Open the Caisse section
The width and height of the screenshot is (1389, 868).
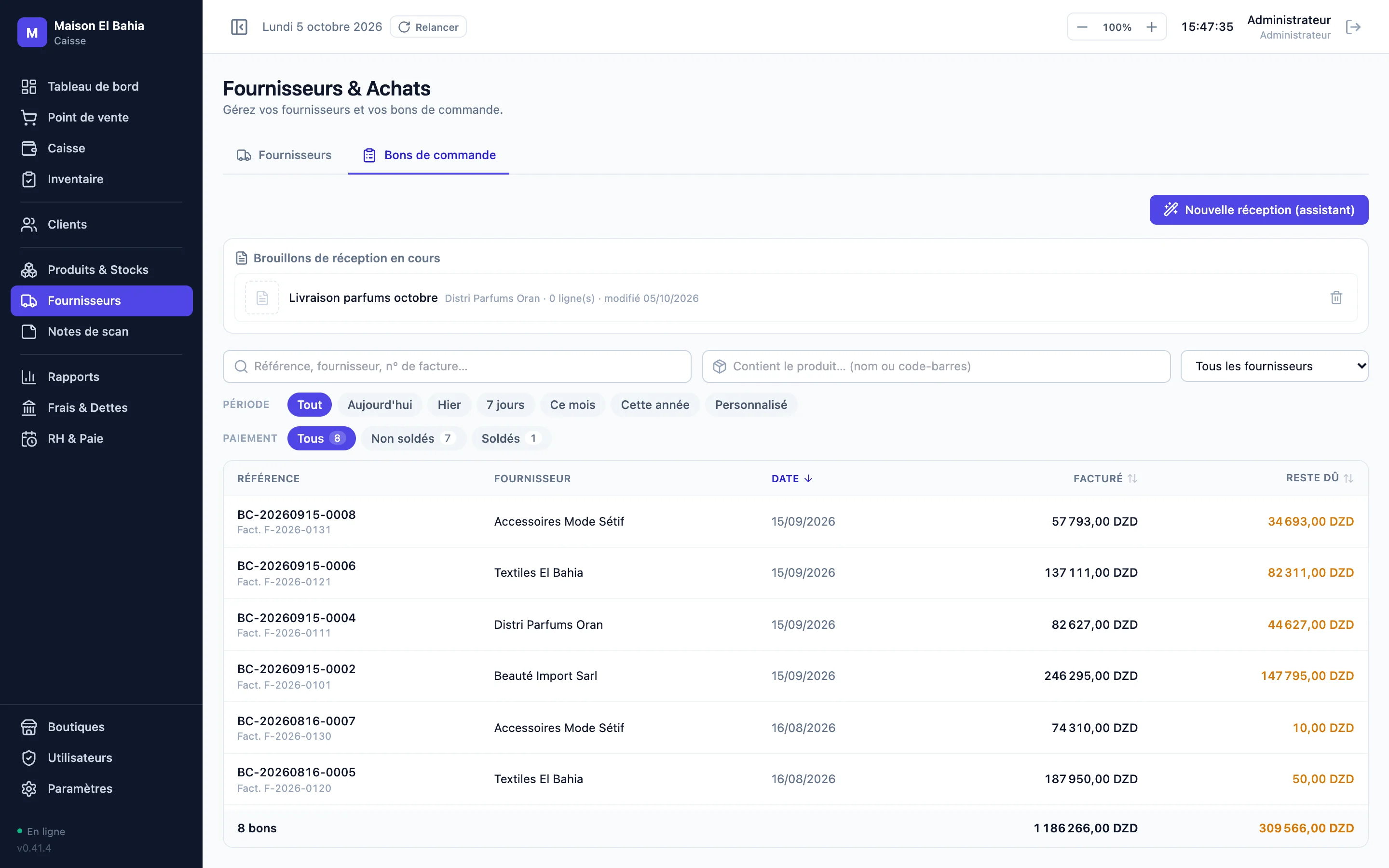[x=102, y=148]
